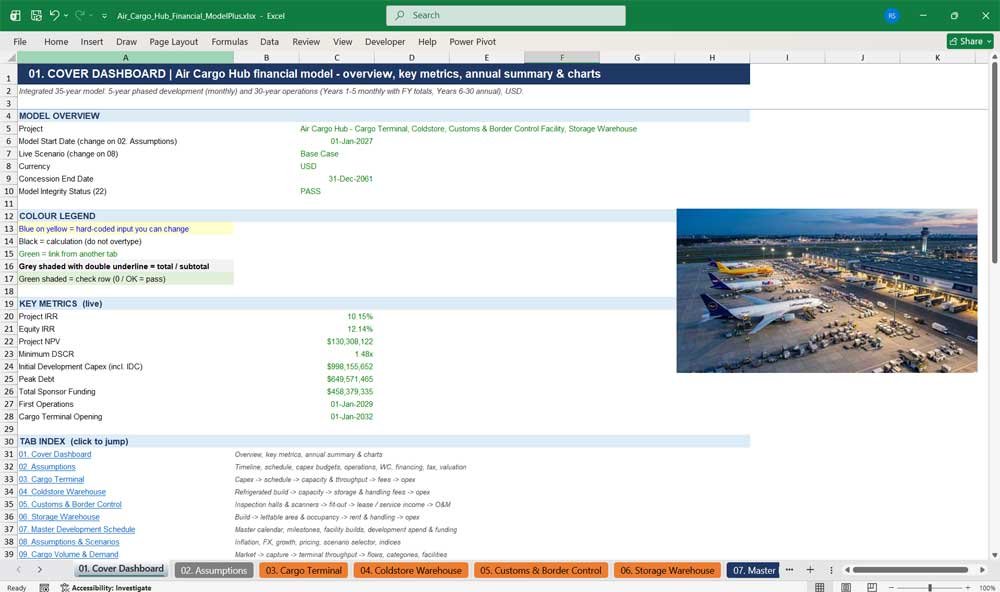Open the Formulas ribbon tab

pos(230,41)
